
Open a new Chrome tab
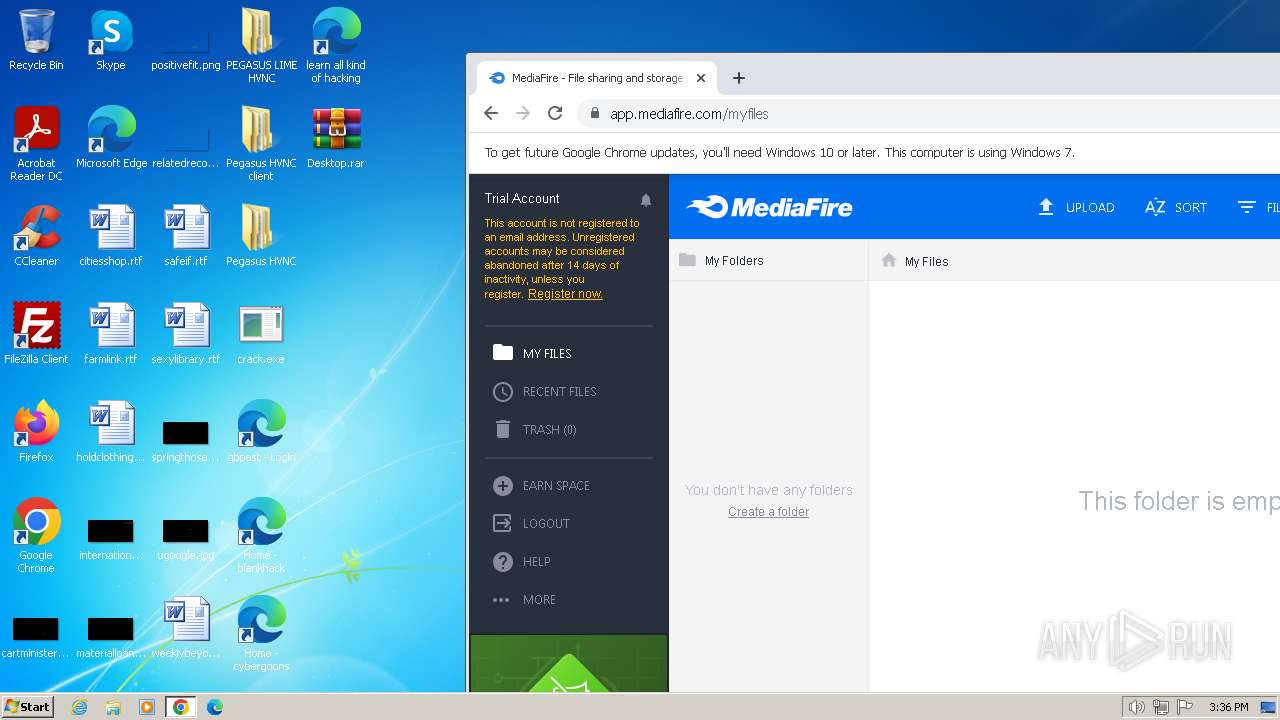tap(739, 78)
